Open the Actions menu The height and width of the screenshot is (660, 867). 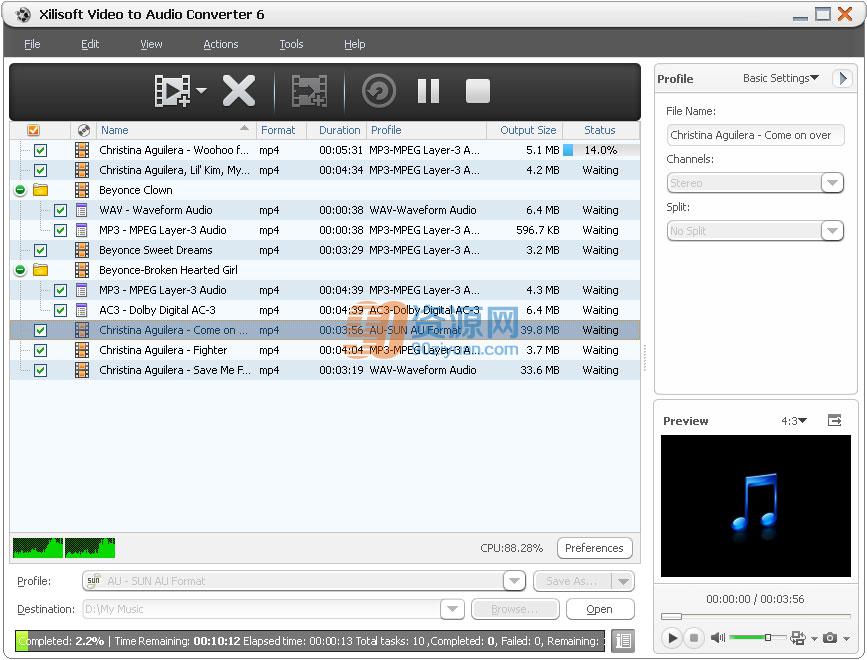[221, 44]
